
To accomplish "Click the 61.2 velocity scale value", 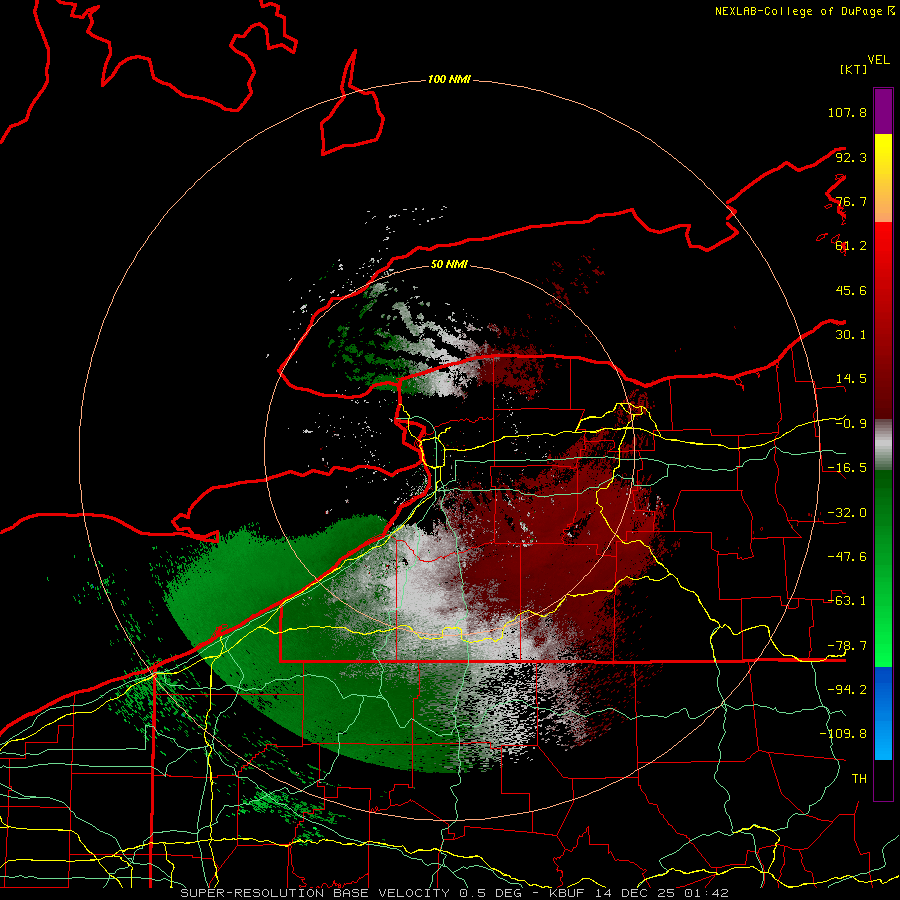I will coord(851,246).
